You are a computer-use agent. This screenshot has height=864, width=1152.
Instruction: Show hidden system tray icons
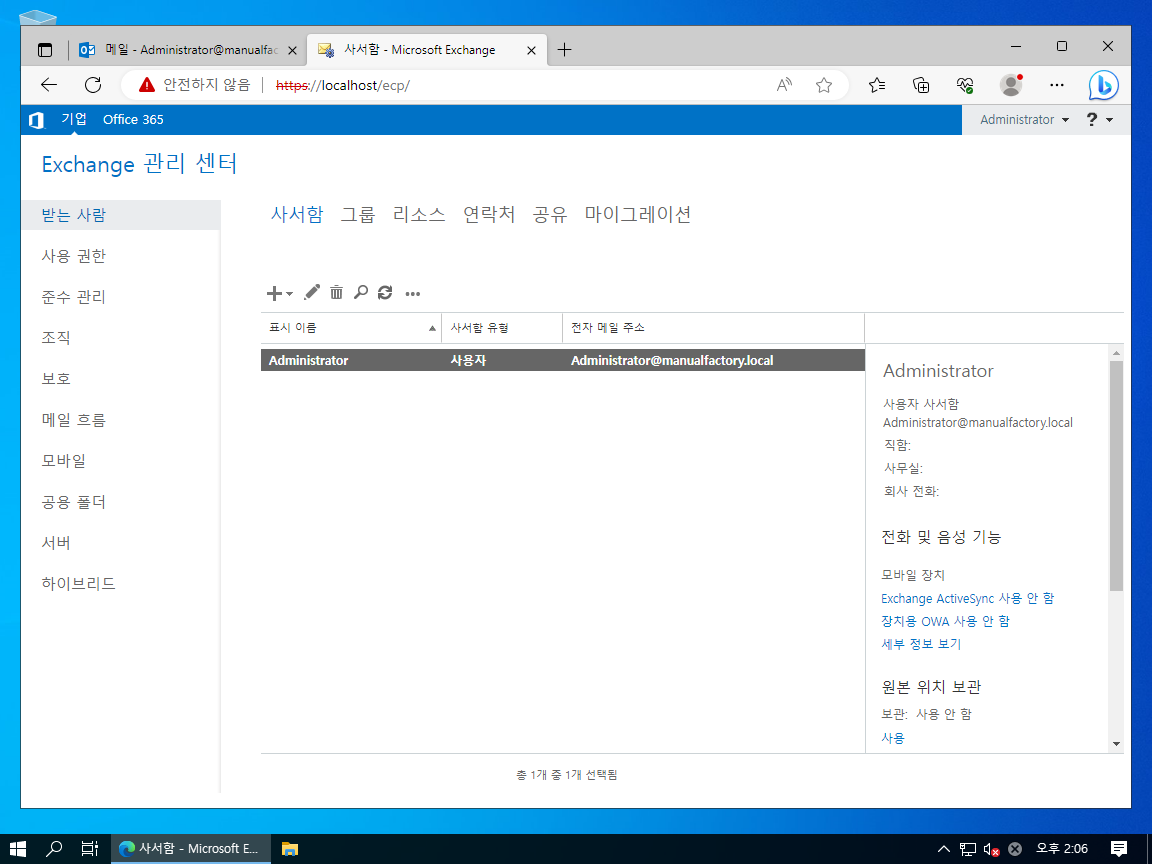[944, 849]
